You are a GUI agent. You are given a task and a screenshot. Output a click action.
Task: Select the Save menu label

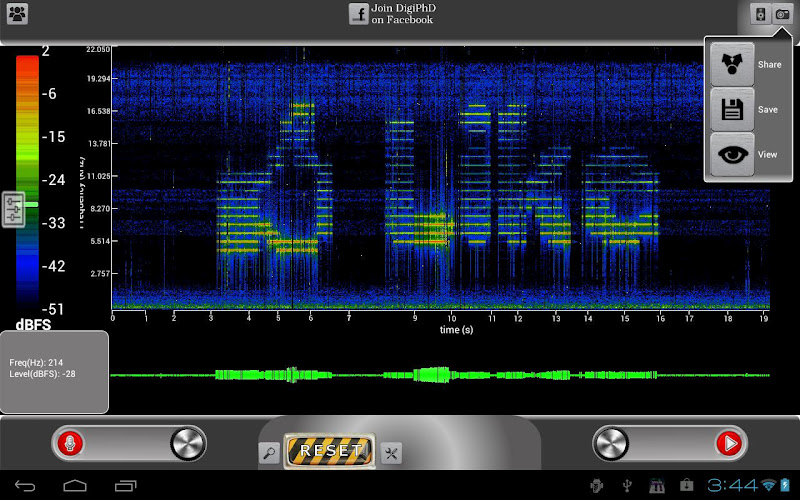pyautogui.click(x=768, y=110)
